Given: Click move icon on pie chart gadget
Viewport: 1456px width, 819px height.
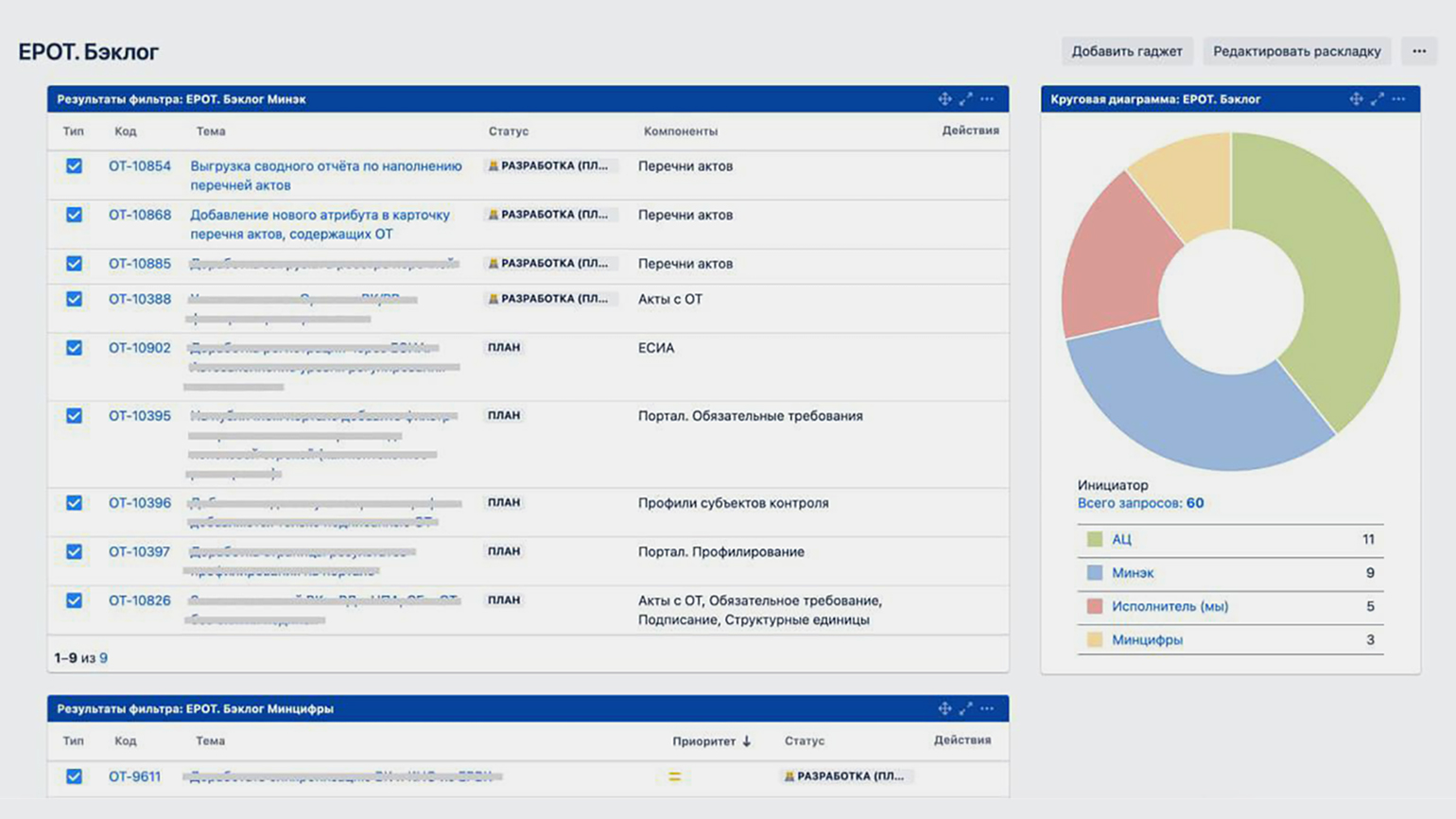Looking at the screenshot, I should point(1356,99).
